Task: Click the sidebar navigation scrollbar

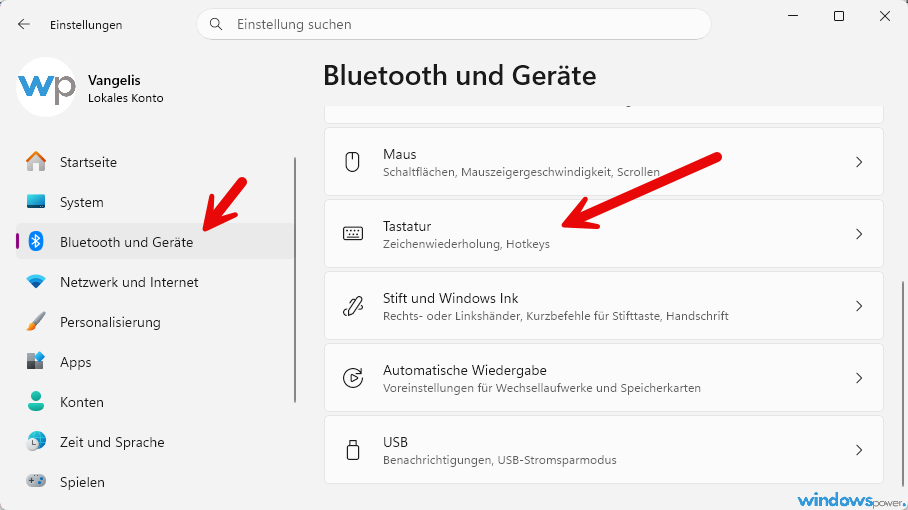Action: tap(295, 280)
